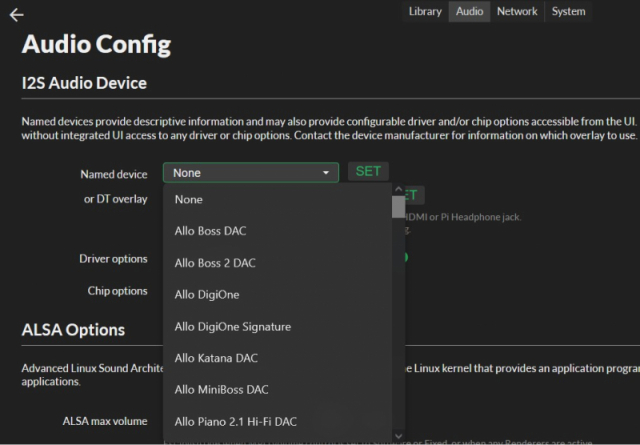Click the Named device label
Screen dimensions: 640x445
[114, 174]
